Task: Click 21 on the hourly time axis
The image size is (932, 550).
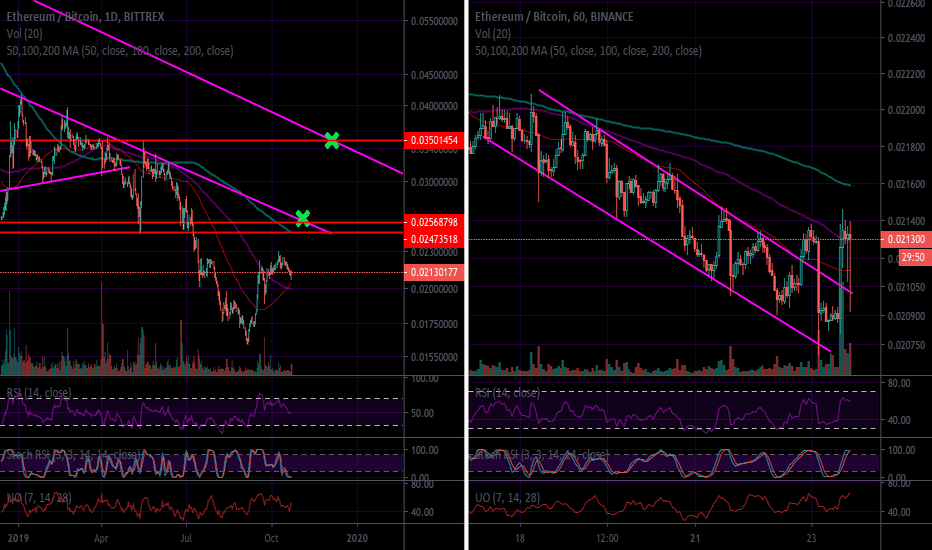Action: point(695,538)
